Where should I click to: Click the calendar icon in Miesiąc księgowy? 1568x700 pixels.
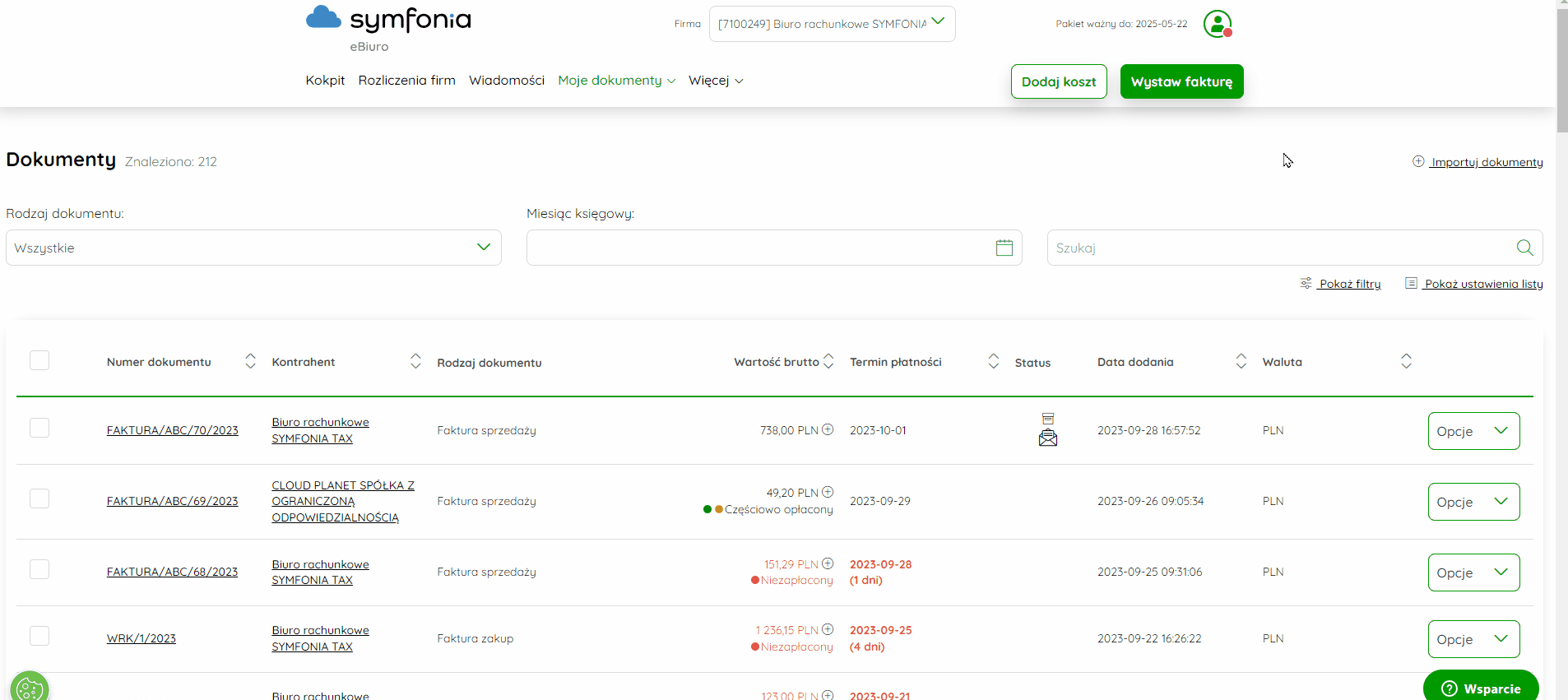tap(1004, 248)
